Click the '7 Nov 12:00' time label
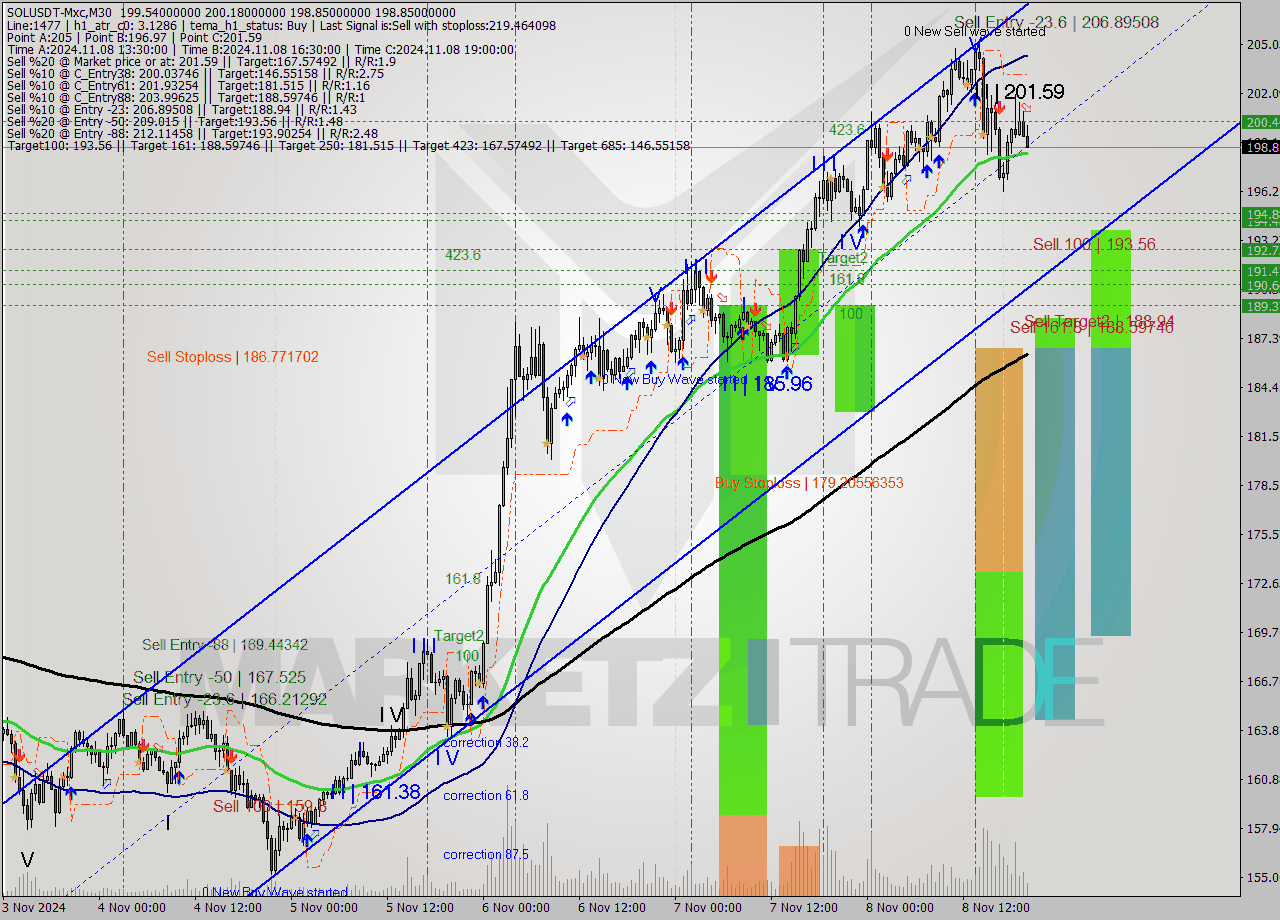The width and height of the screenshot is (1280, 920). point(803,908)
